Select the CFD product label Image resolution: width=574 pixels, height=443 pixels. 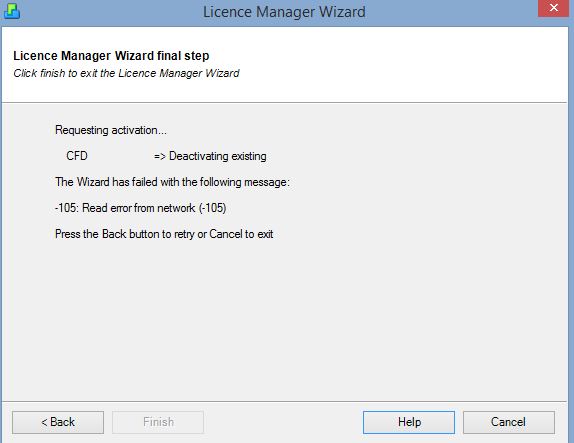[x=77, y=156]
